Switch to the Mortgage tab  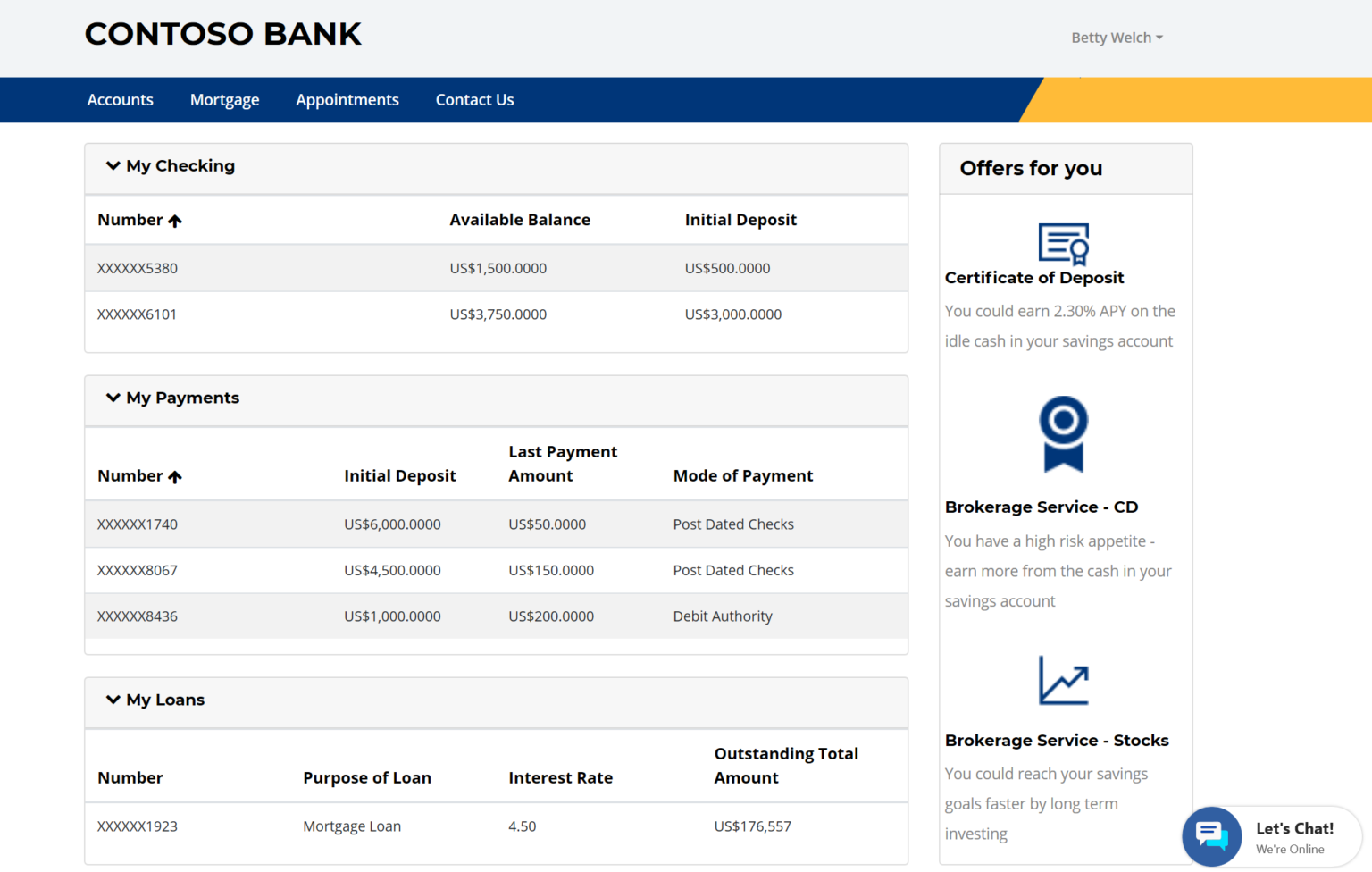tap(224, 99)
